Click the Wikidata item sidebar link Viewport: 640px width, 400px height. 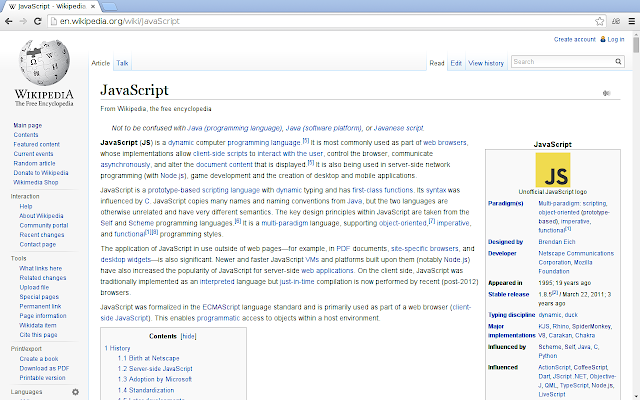click(x=38, y=325)
